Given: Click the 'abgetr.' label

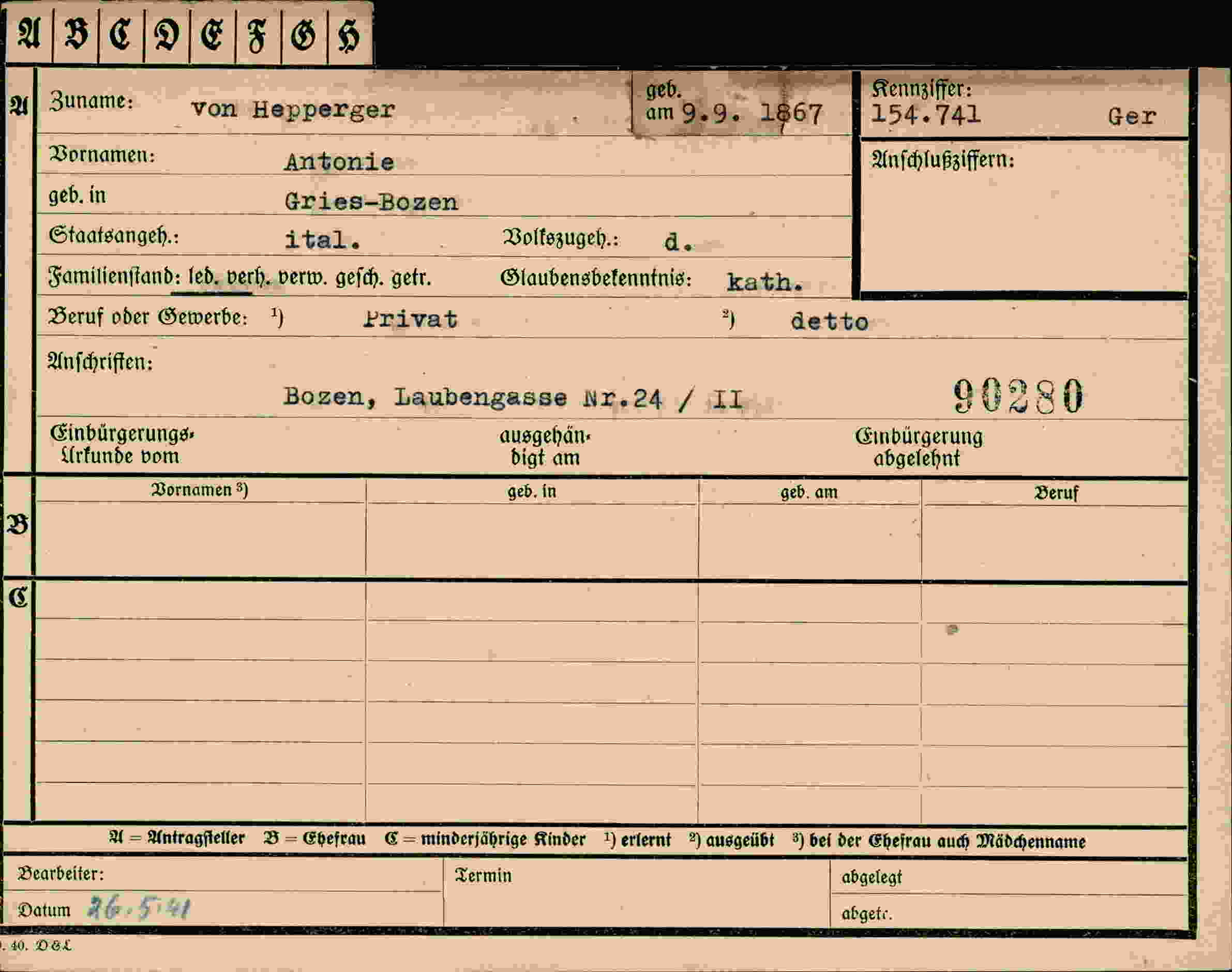Looking at the screenshot, I should 866,914.
